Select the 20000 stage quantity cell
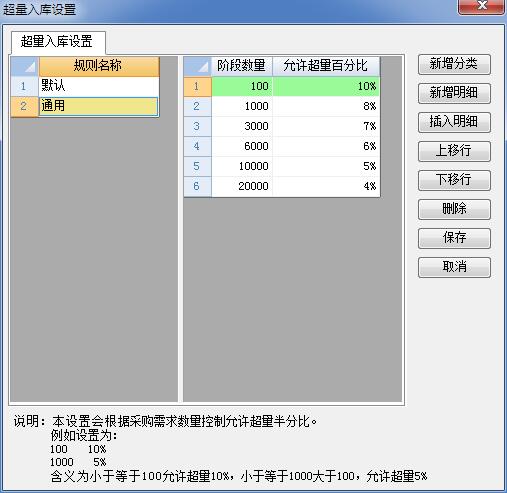The width and height of the screenshot is (507, 493). click(242, 186)
